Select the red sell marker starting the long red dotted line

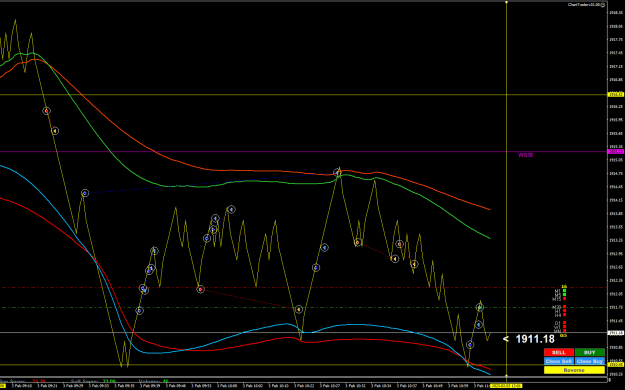[x=200, y=289]
